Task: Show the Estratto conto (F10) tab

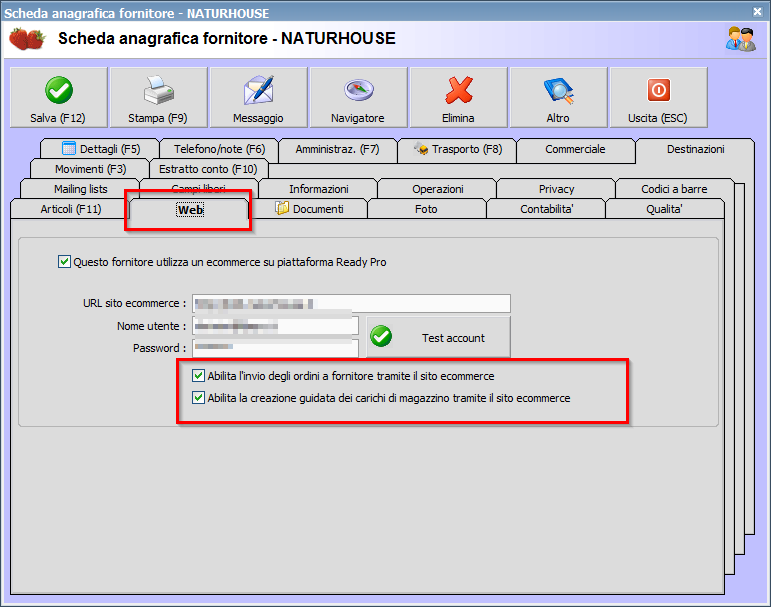Action: (208, 169)
